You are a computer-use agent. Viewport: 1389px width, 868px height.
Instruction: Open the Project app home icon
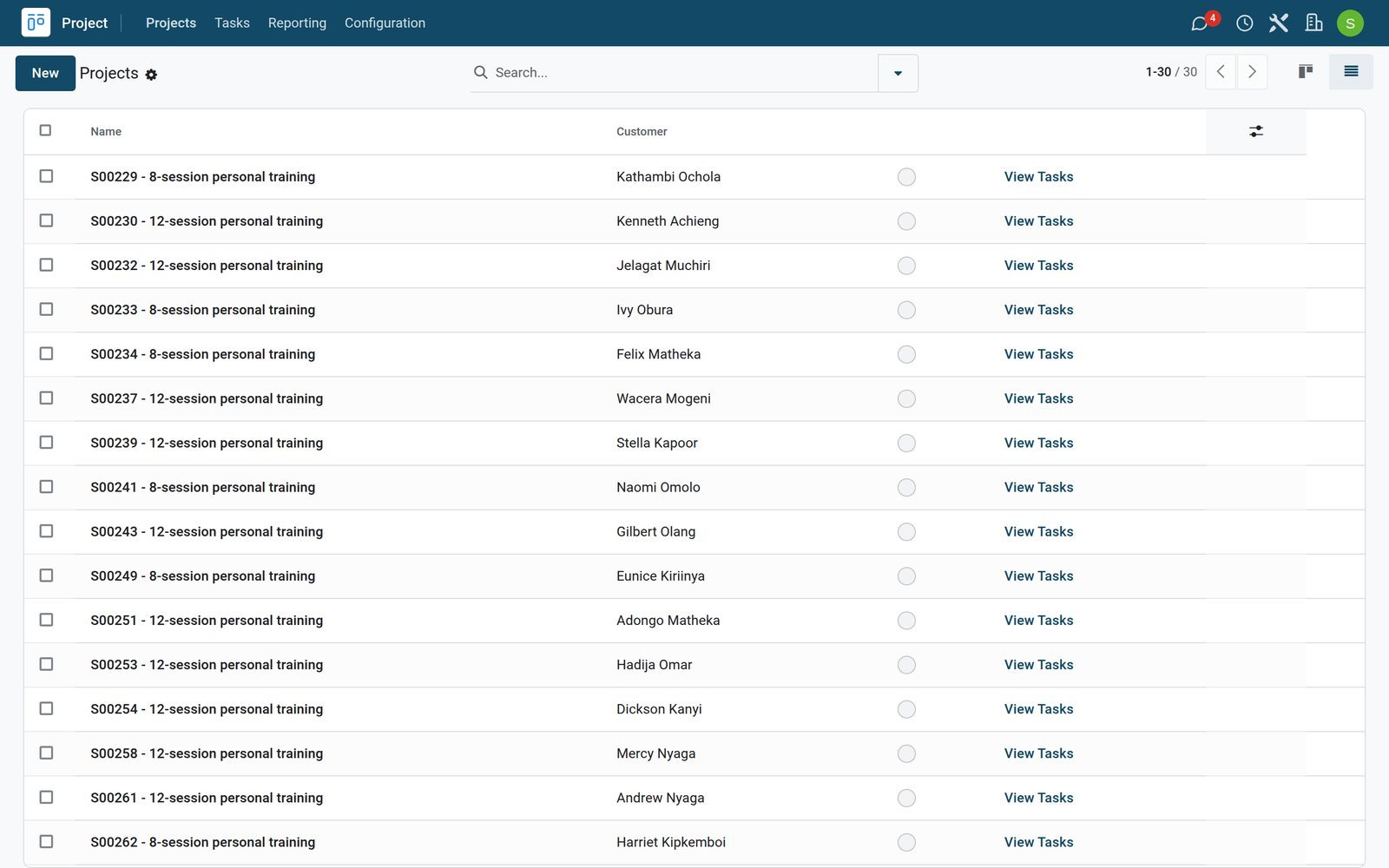36,23
